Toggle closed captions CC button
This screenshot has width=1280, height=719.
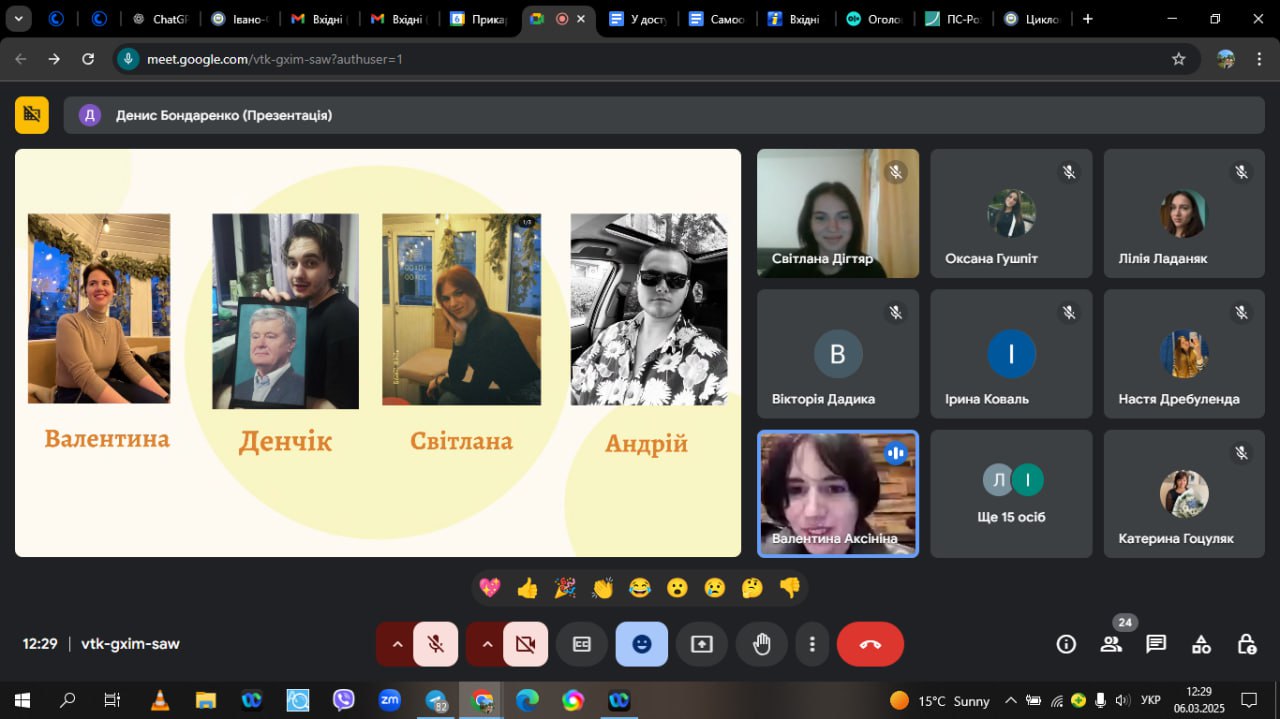[582, 644]
